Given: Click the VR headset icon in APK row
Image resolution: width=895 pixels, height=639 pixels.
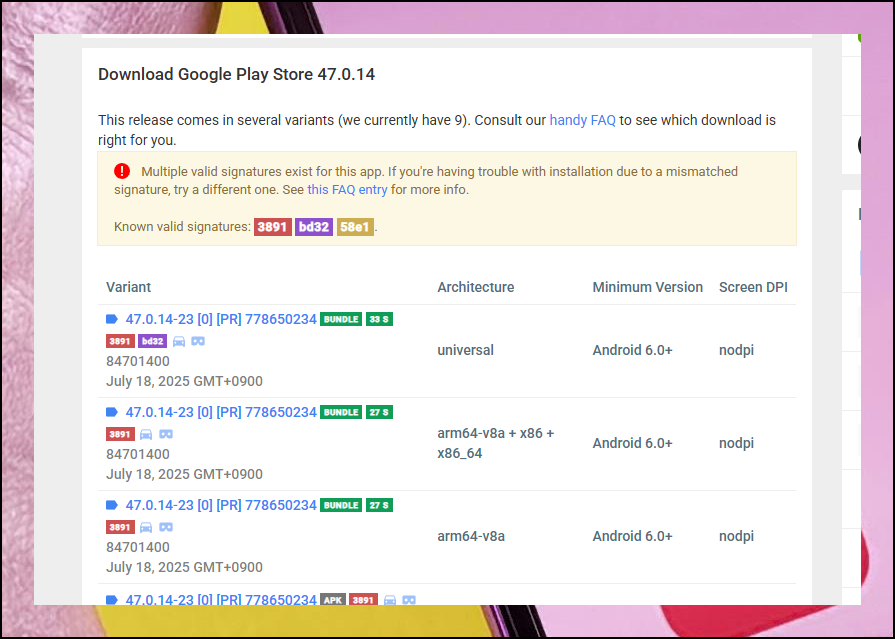Looking at the screenshot, I should click(409, 600).
